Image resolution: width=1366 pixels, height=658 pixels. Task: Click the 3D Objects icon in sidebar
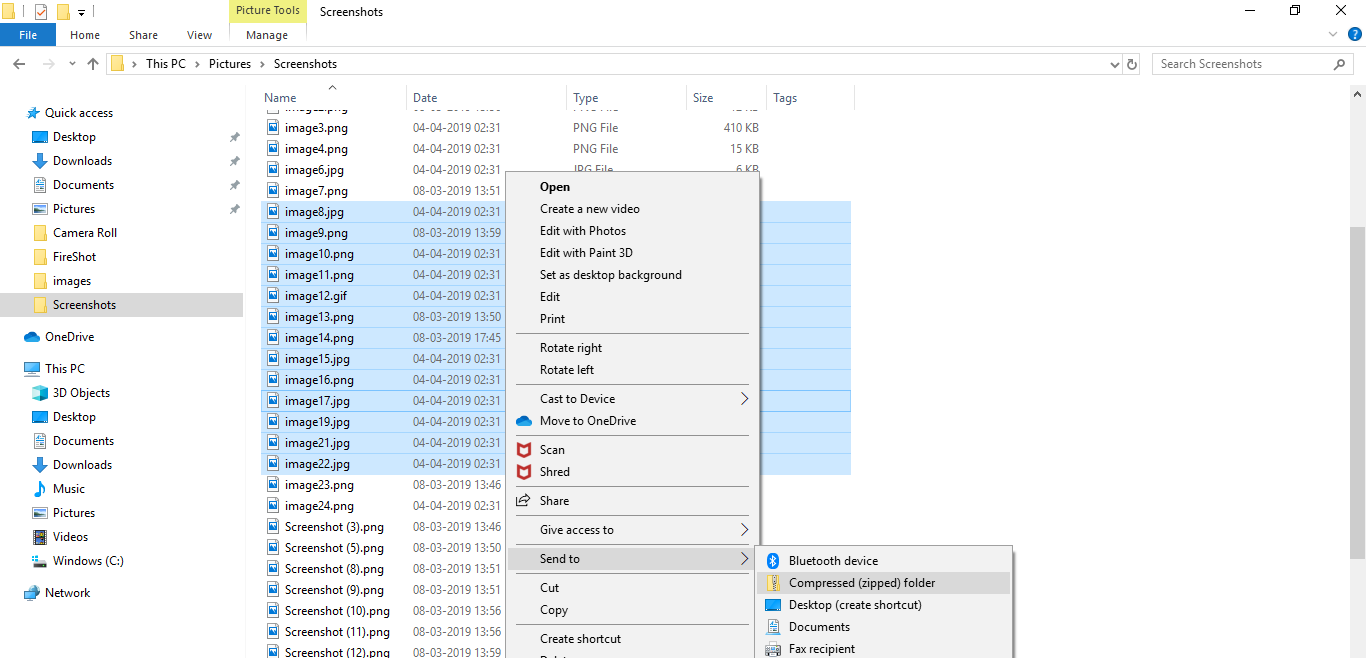40,393
